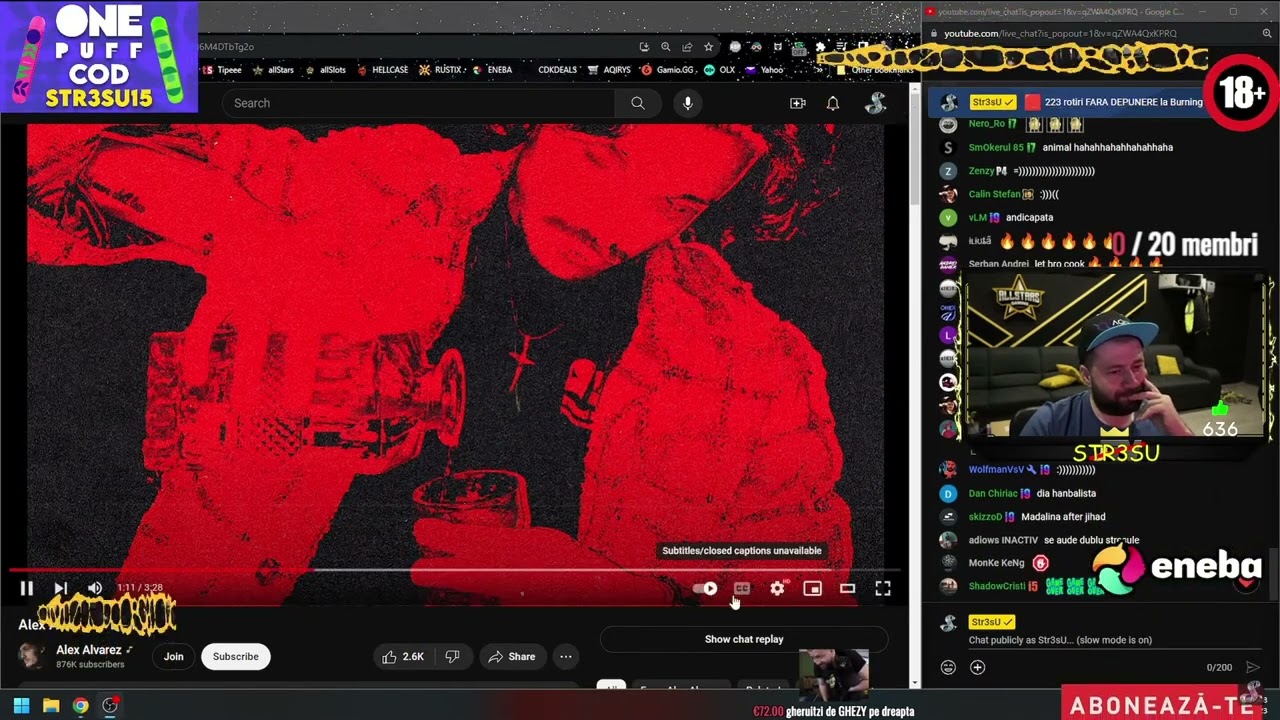The width and height of the screenshot is (1280, 720).
Task: Open more actions three-dot menu
Action: click(566, 657)
